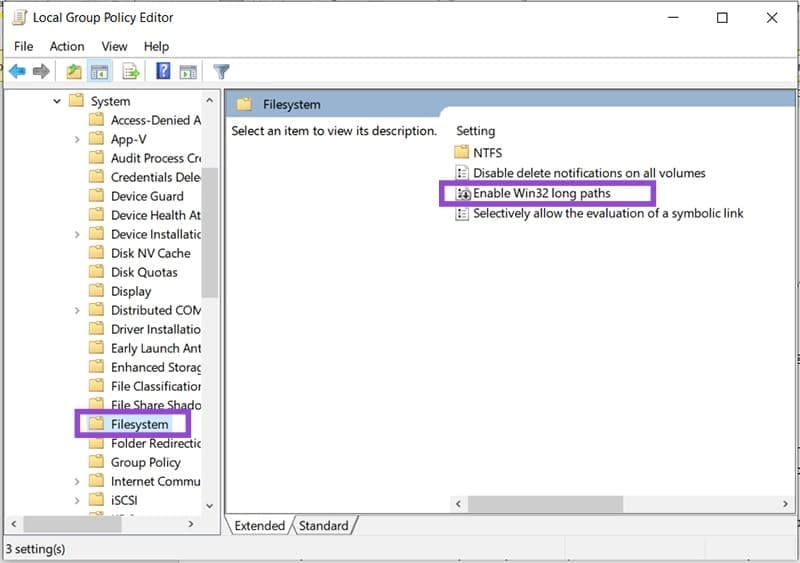Click policy icon beside Enable Win32 long paths
This screenshot has width=800, height=563.
(463, 193)
